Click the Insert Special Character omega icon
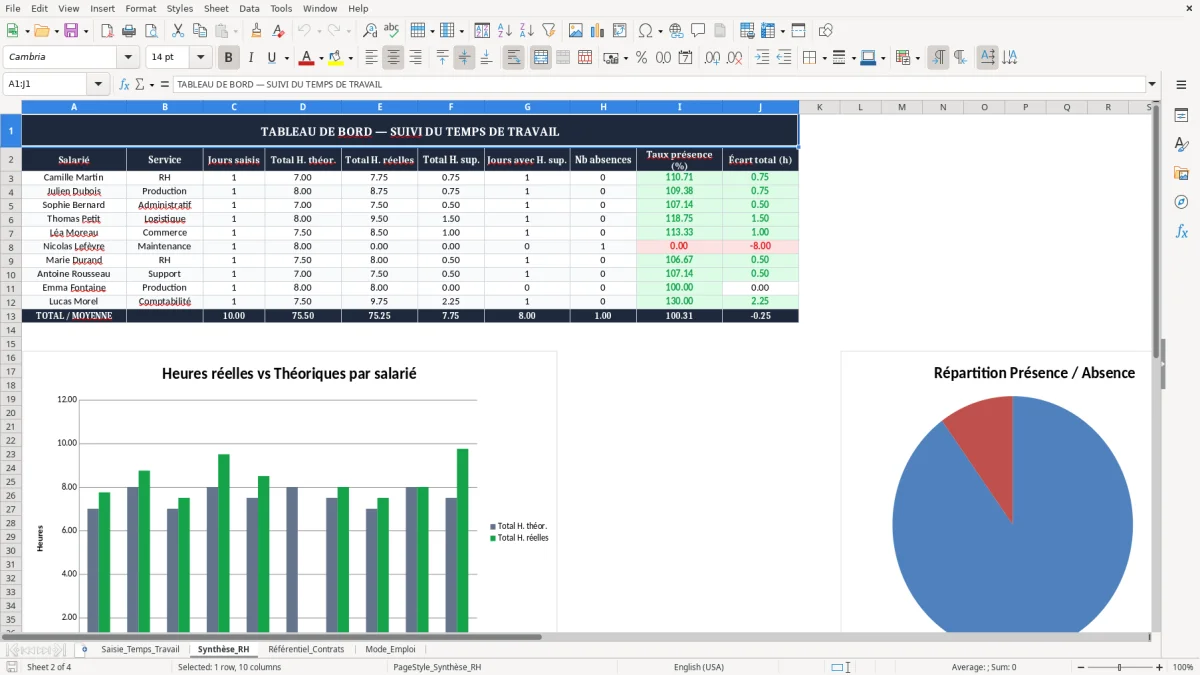The width and height of the screenshot is (1200, 675). (x=645, y=31)
